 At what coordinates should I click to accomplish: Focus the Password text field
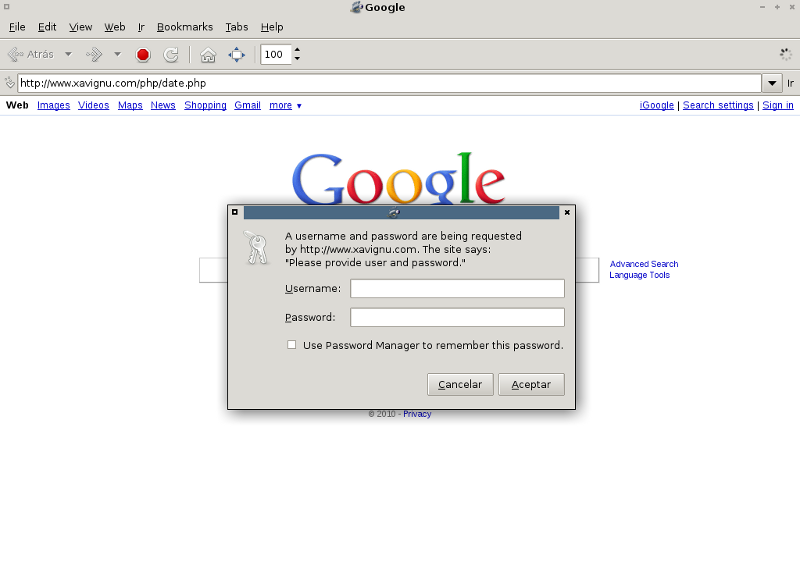tap(457, 317)
